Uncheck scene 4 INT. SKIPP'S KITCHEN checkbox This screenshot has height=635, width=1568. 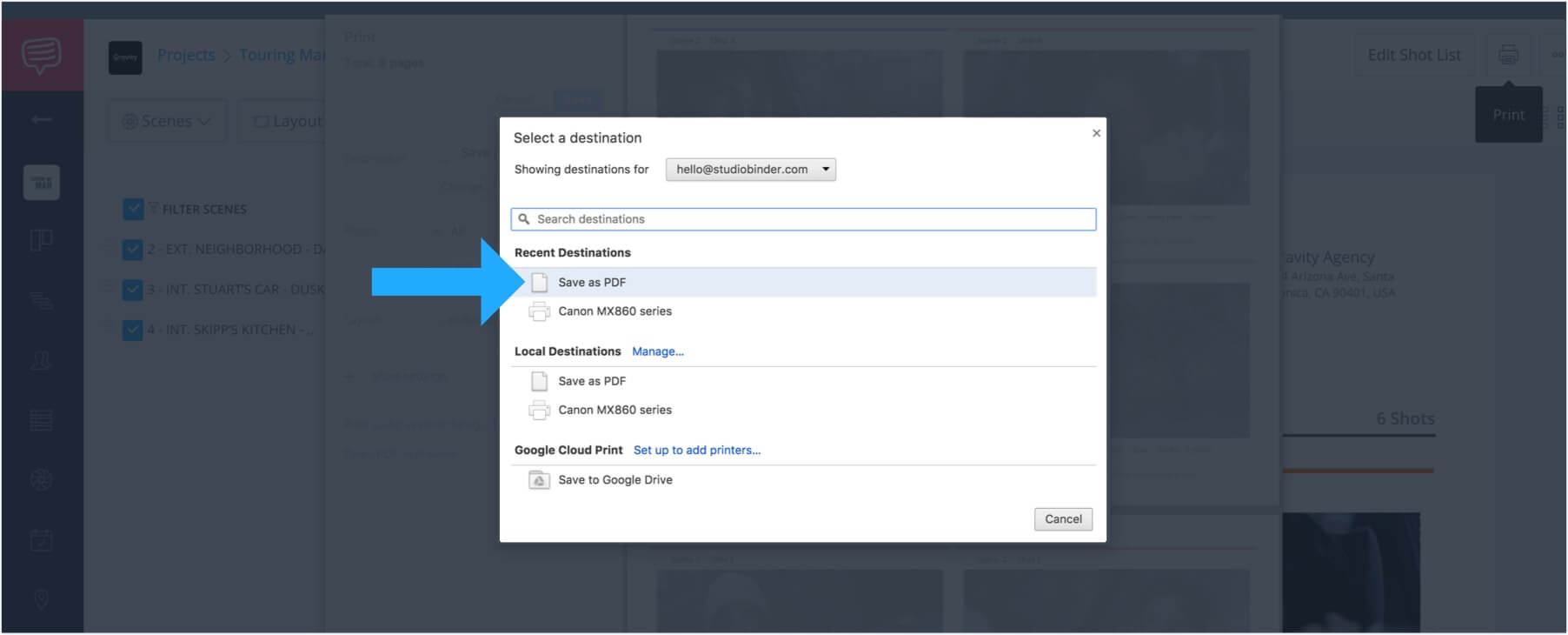[133, 330]
